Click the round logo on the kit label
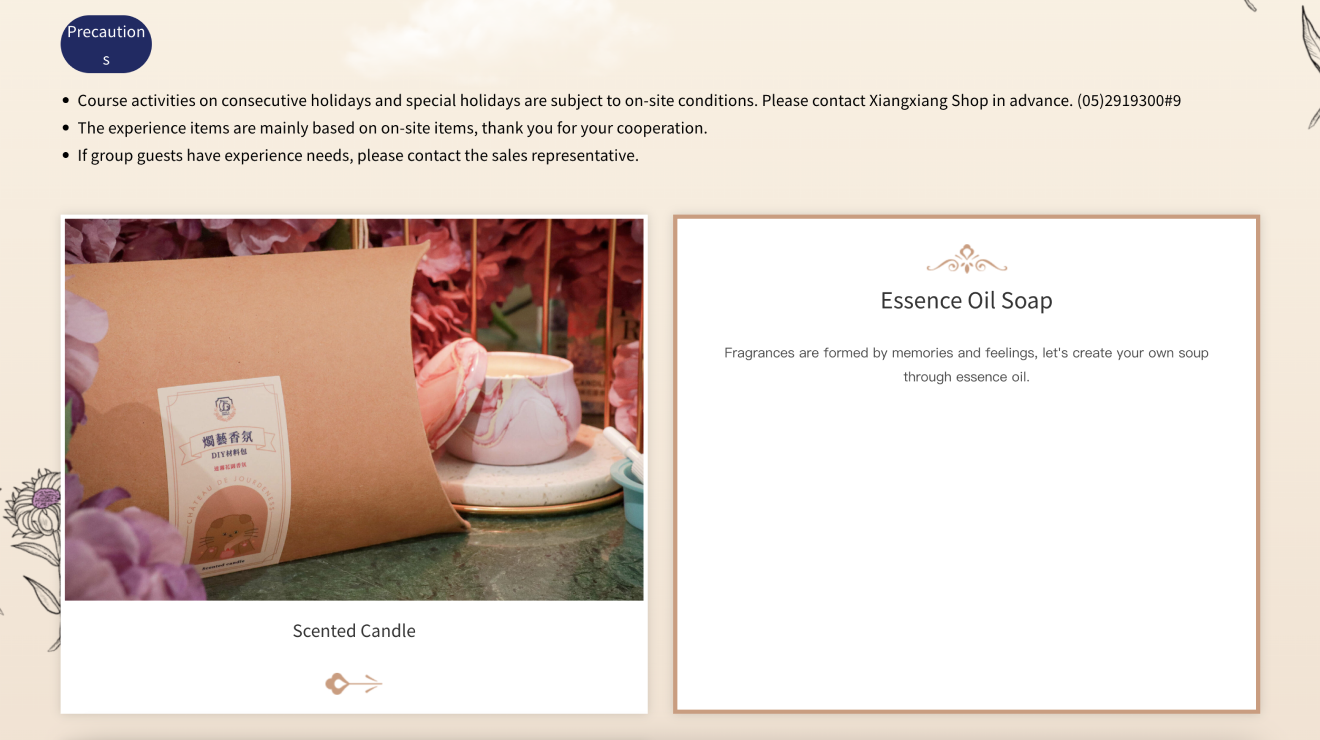This screenshot has height=740, width=1320. pos(223,408)
